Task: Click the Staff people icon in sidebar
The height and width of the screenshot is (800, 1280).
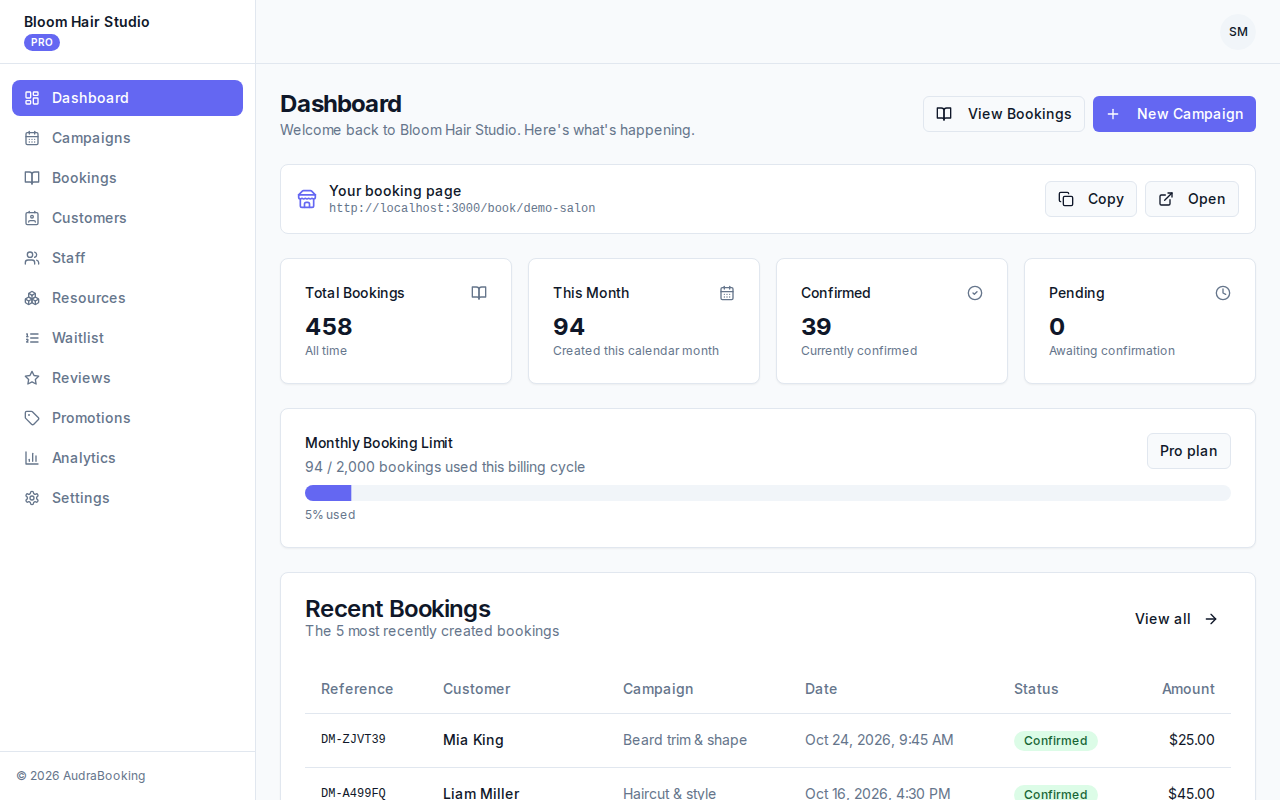Action: [32, 258]
